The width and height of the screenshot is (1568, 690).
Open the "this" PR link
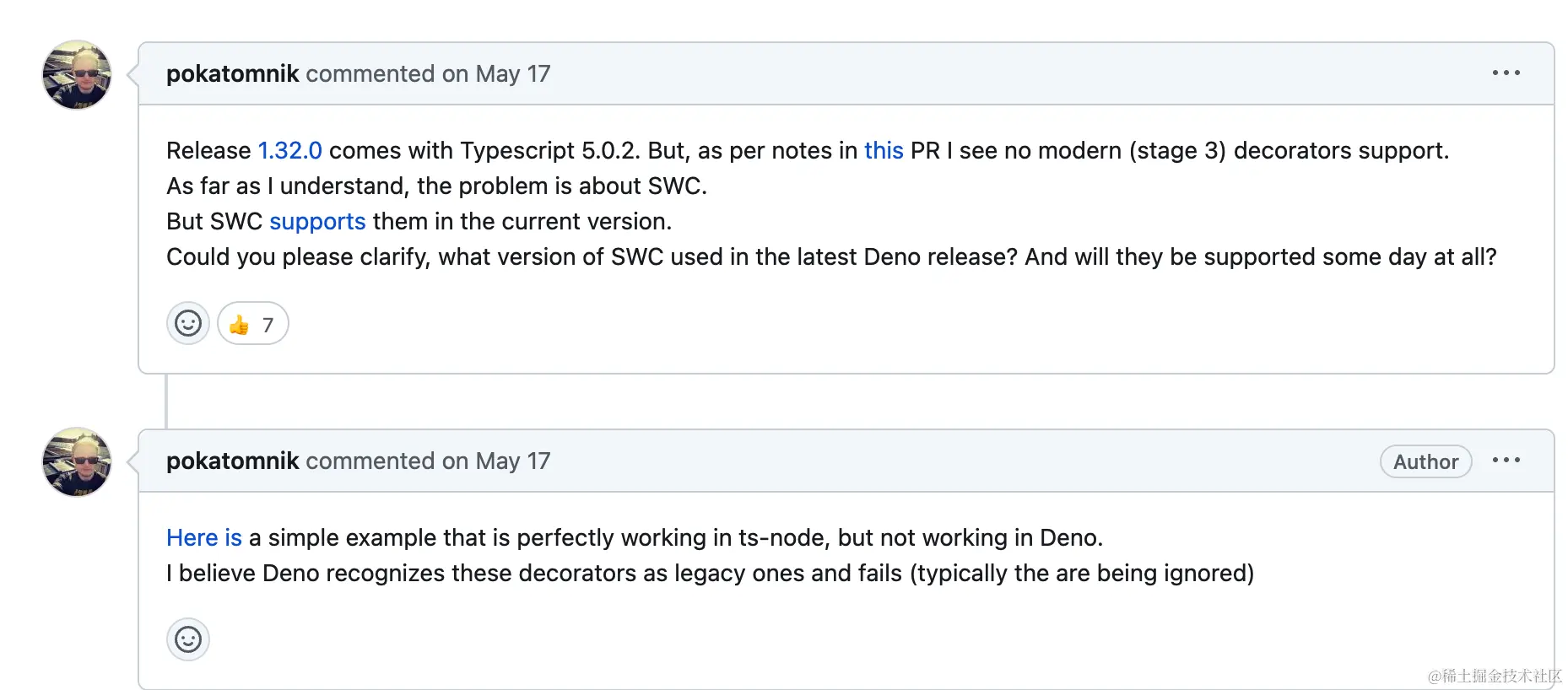[883, 151]
